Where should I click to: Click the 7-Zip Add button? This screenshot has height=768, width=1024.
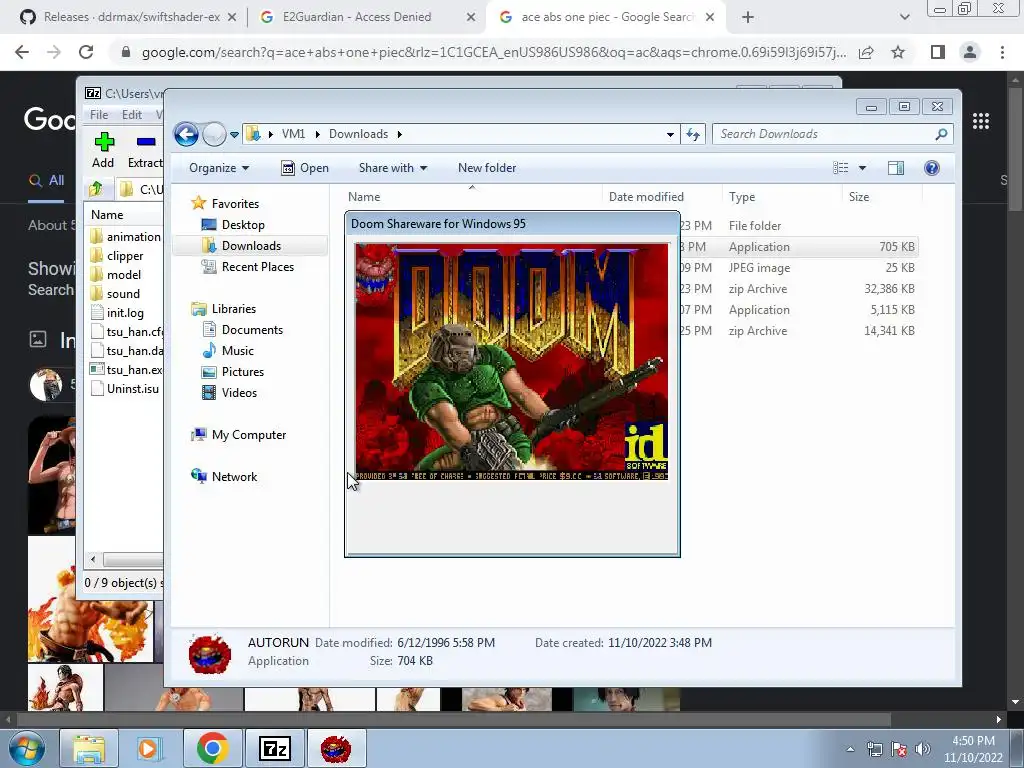[x=103, y=150]
